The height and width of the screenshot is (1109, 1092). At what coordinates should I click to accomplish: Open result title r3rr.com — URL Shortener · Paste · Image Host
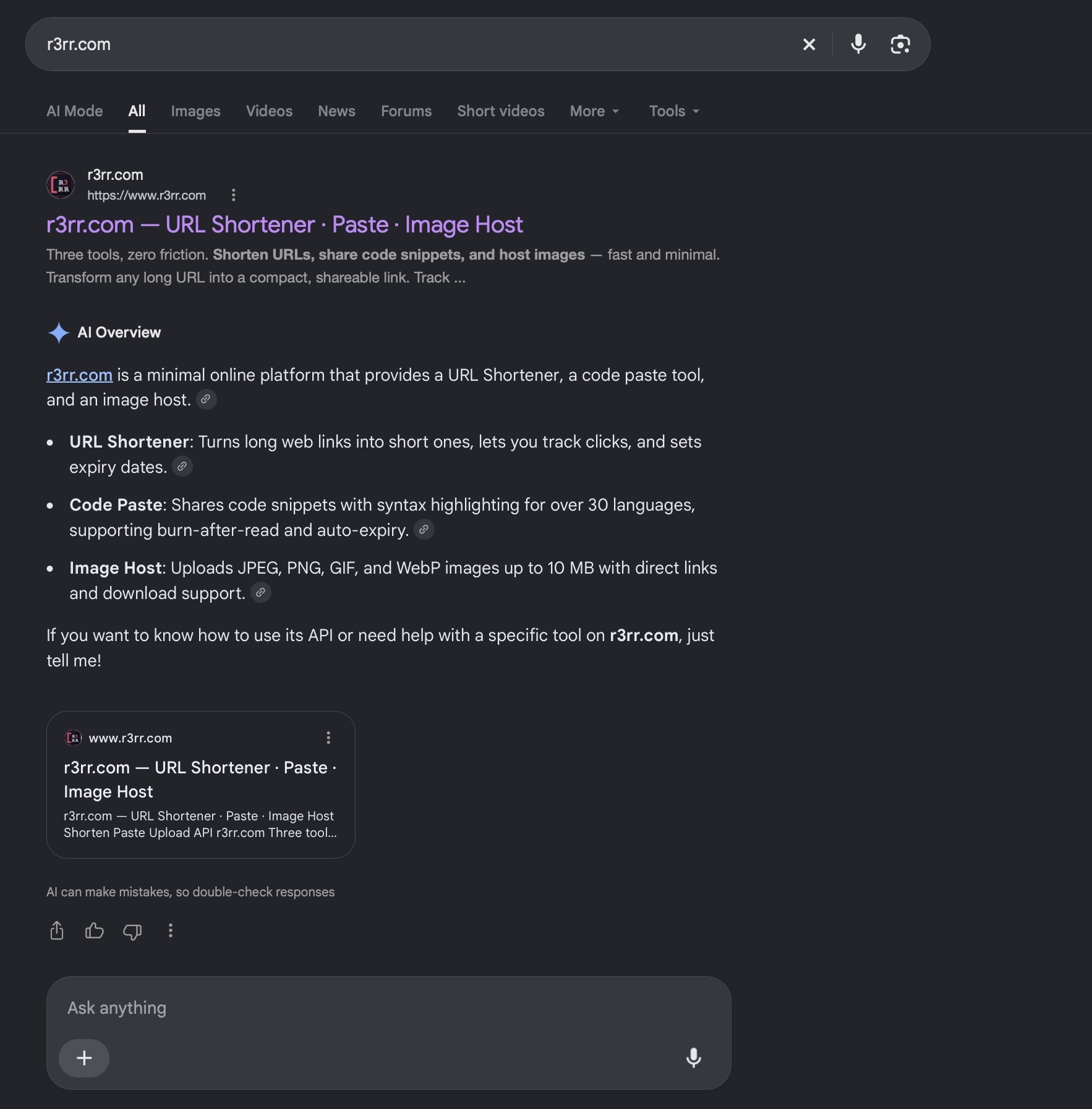point(284,225)
